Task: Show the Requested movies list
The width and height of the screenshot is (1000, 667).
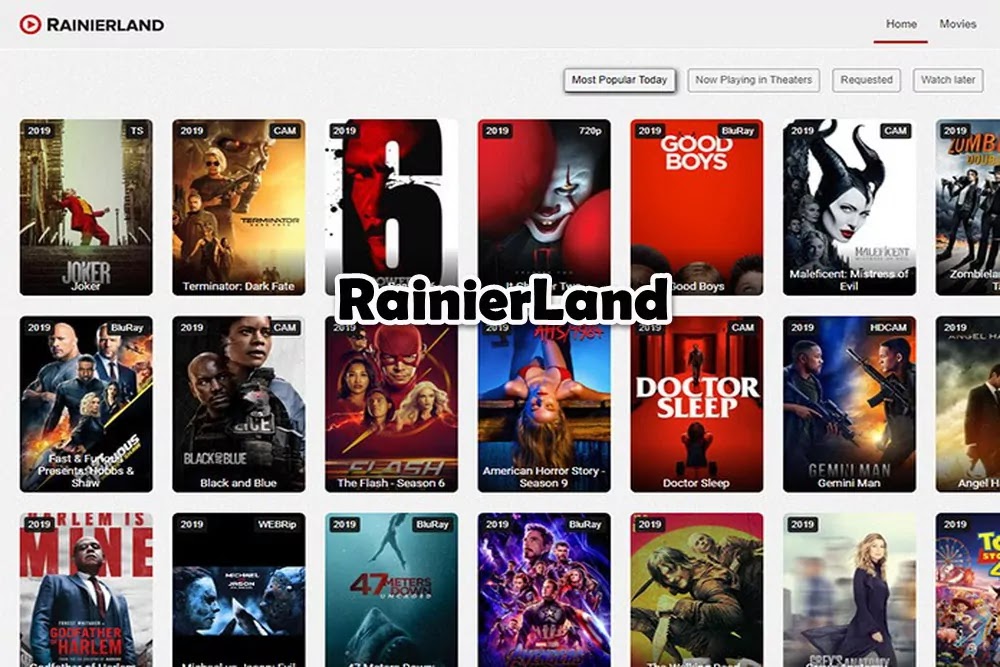Action: (866, 80)
